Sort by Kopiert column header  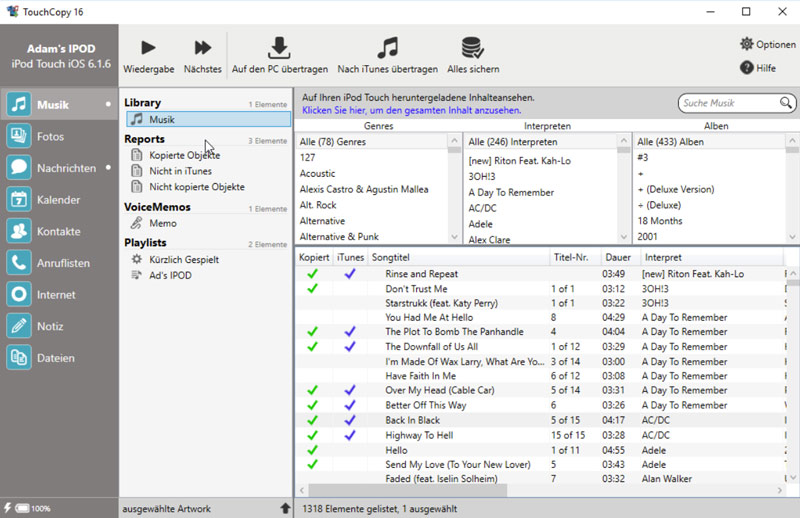coord(314,257)
